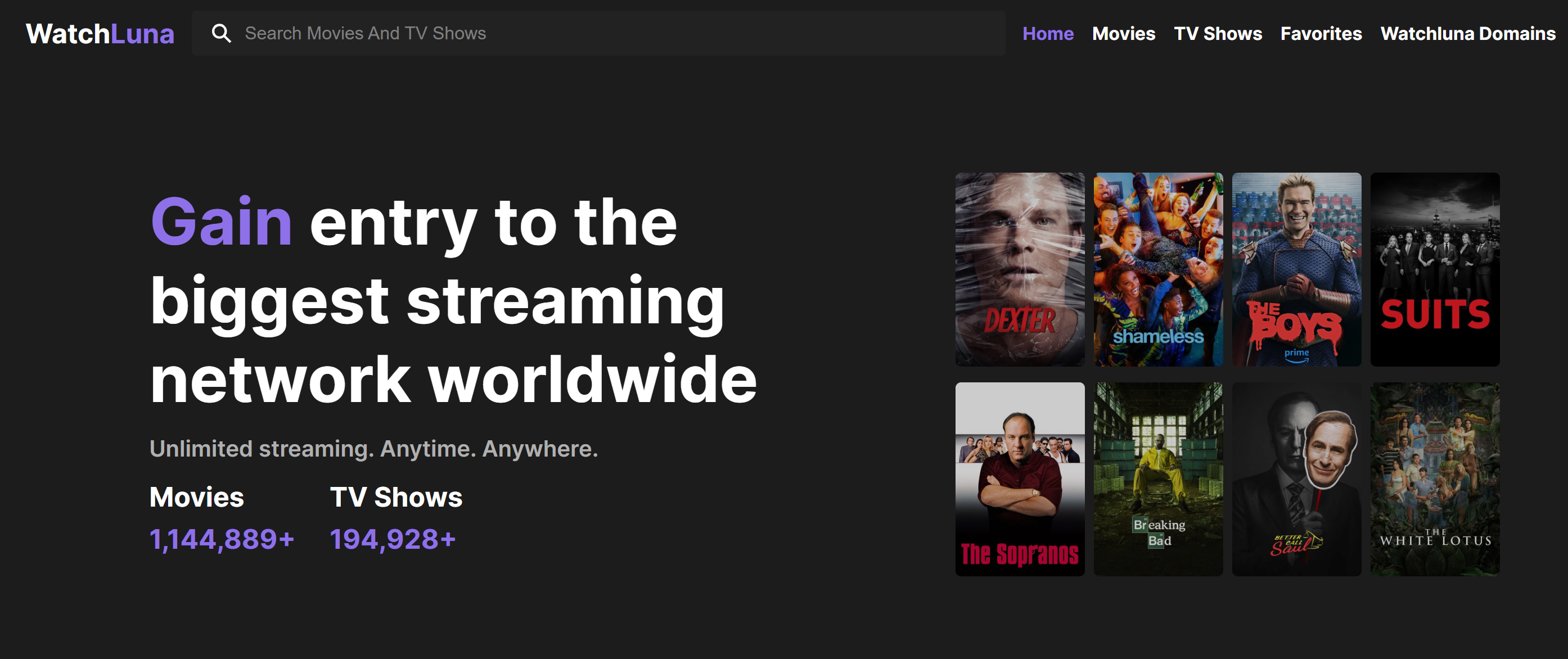Open the Home nav link
Image resolution: width=1568 pixels, height=659 pixels.
pyautogui.click(x=1048, y=34)
